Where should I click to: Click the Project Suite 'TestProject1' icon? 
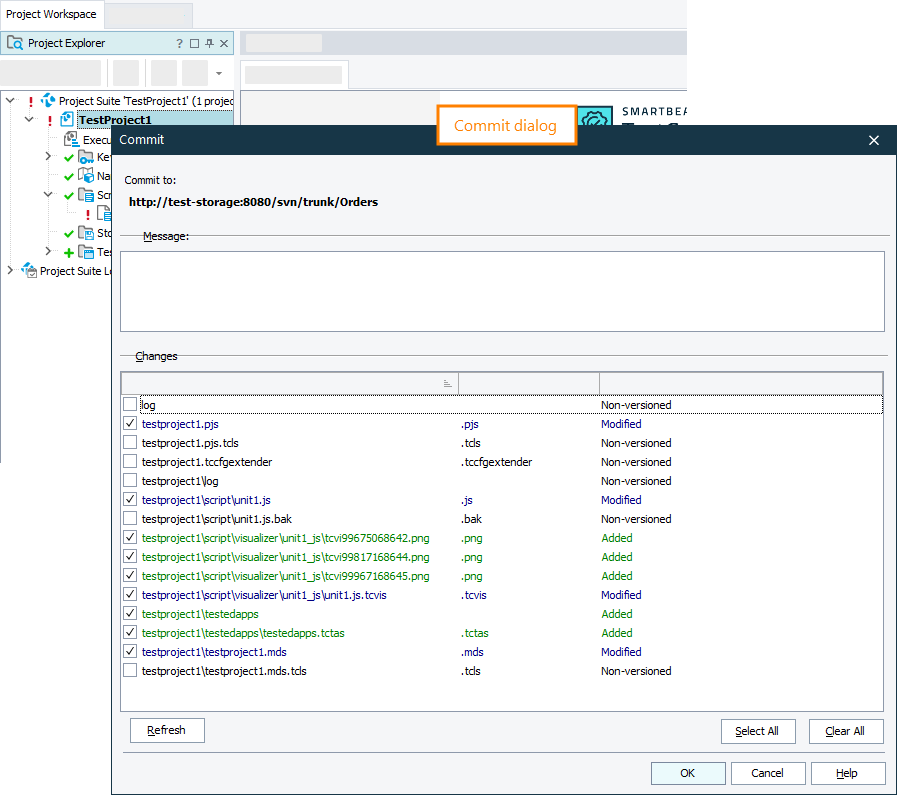48,101
